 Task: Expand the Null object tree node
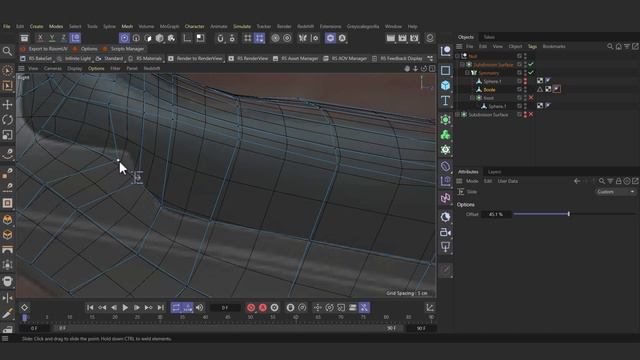tap(457, 56)
